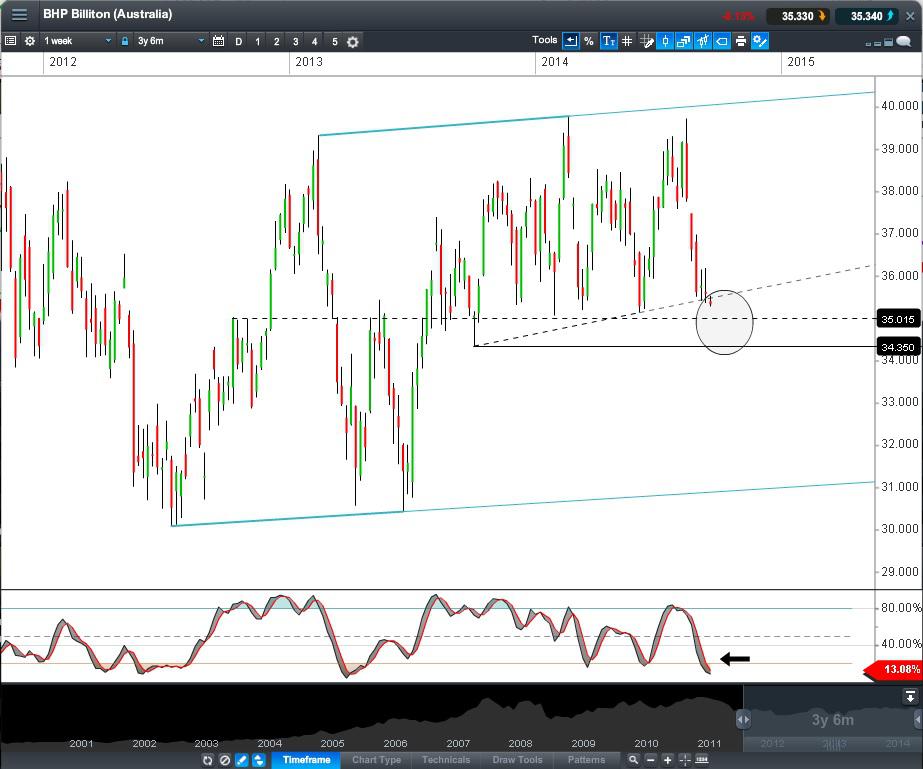Toggle percentage scale button
The image size is (923, 769).
click(589, 41)
